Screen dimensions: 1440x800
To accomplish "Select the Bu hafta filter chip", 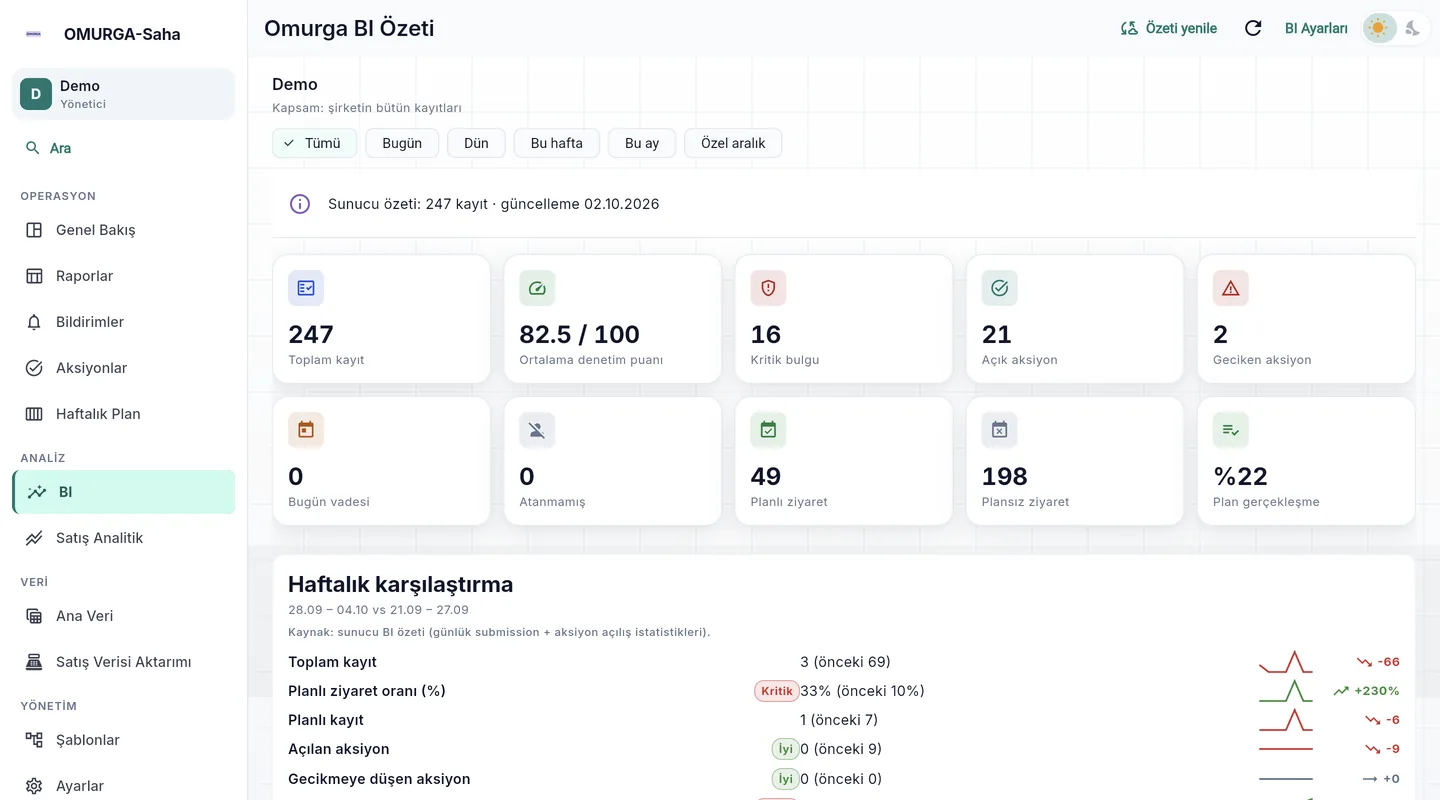I will [x=557, y=143].
